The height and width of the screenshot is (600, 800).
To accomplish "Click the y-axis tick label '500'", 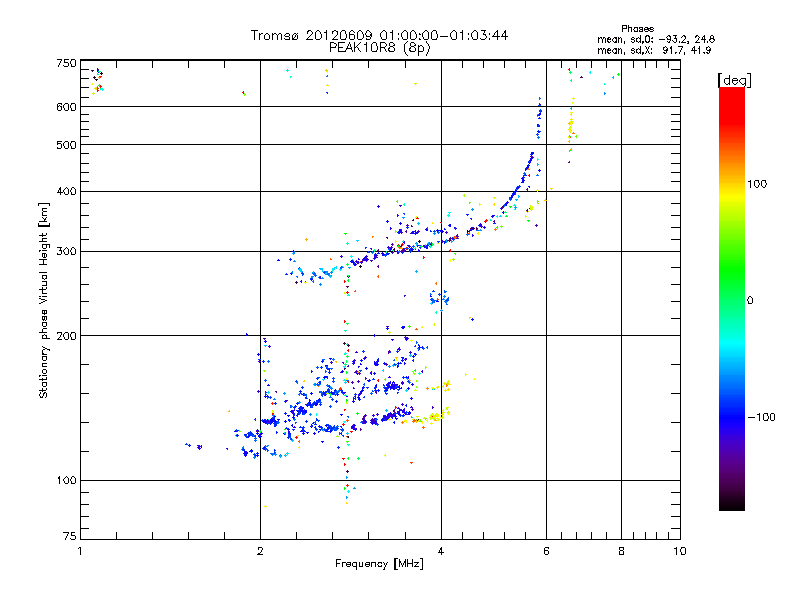I will click(x=66, y=145).
